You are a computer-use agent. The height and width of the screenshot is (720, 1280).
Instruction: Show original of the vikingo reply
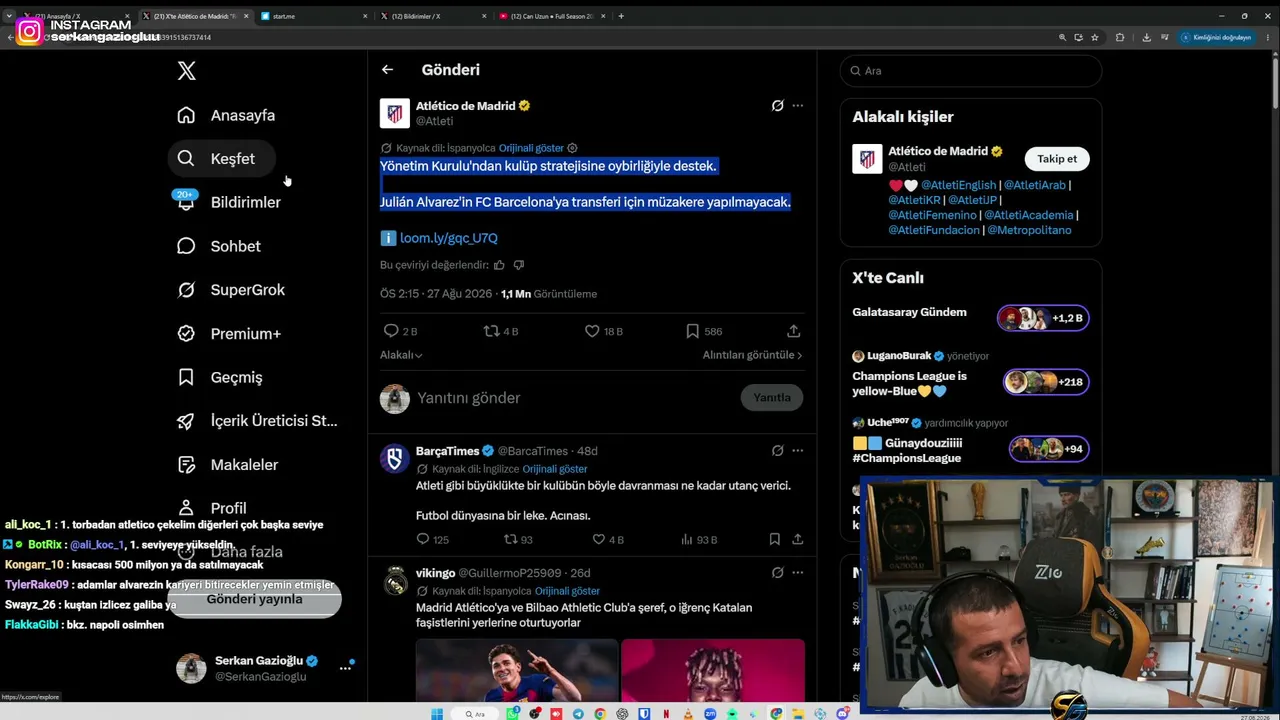pos(567,591)
